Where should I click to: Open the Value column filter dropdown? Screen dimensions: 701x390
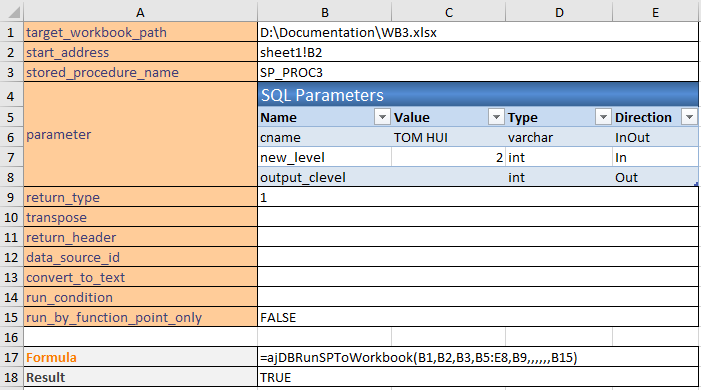(496, 117)
